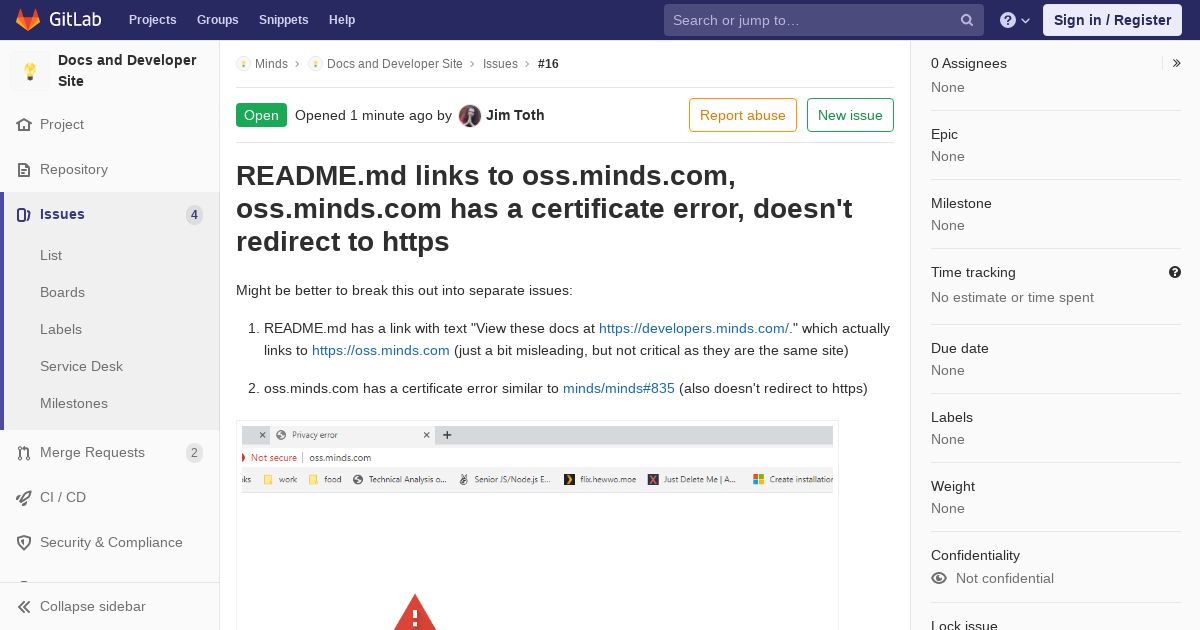
Task: Click the Merge Requests icon
Action: tap(24, 453)
